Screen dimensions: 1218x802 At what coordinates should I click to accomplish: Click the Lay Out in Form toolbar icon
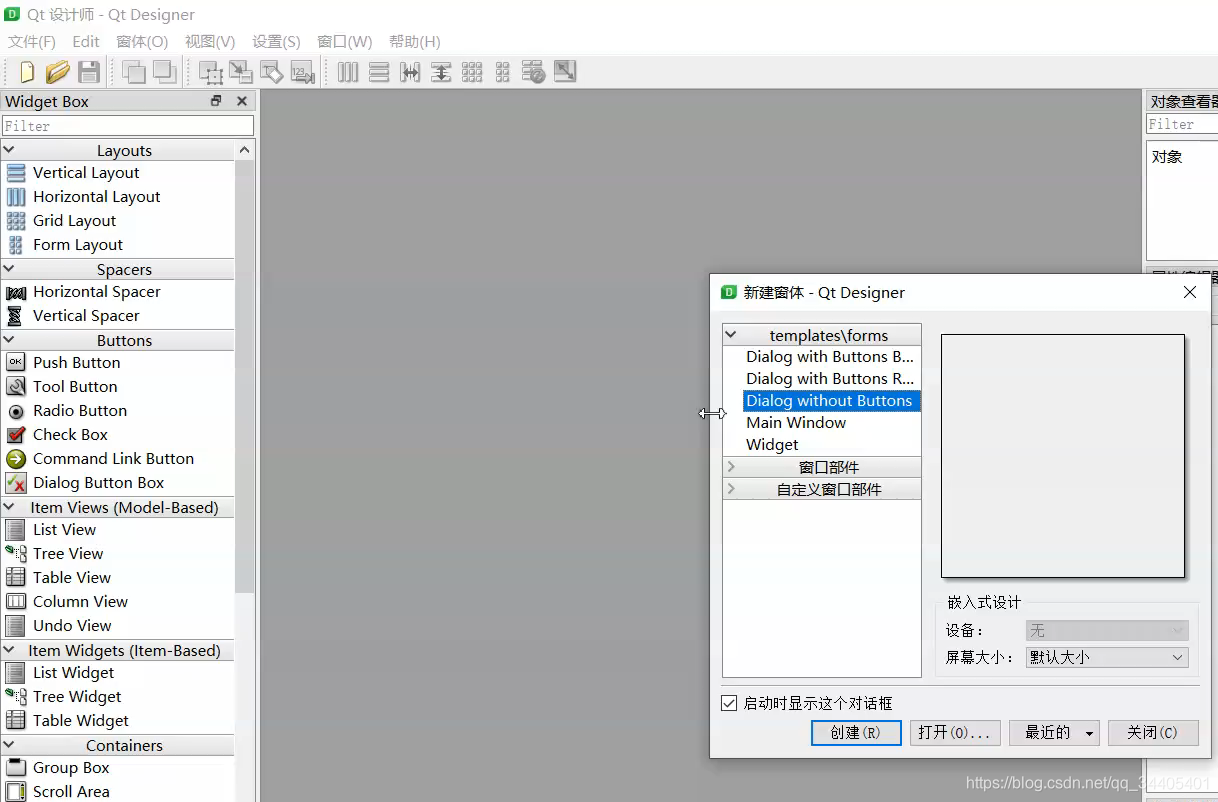(x=503, y=72)
